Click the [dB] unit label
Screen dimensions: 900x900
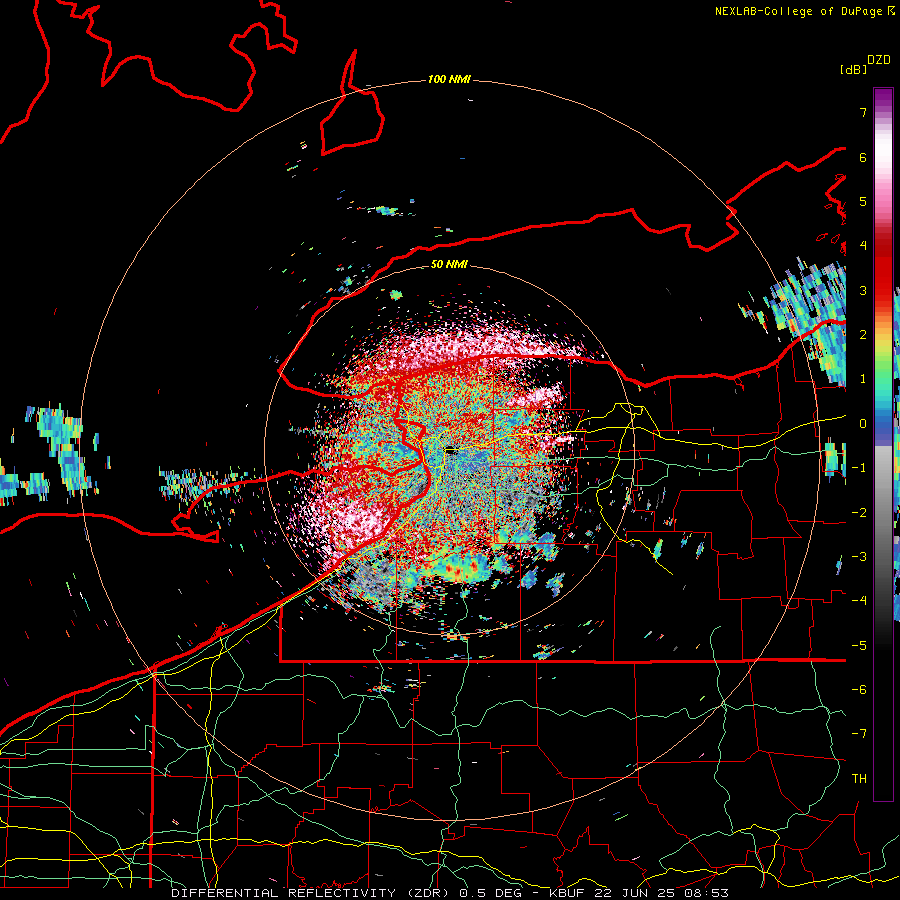tap(853, 69)
